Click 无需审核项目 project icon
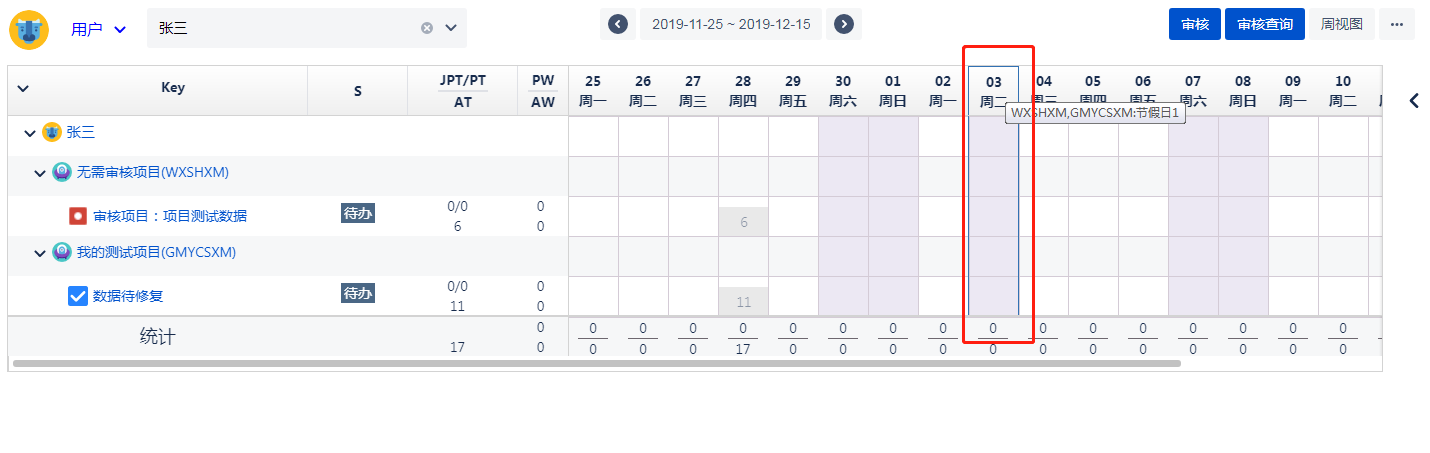The height and width of the screenshot is (453, 1430). point(62,172)
